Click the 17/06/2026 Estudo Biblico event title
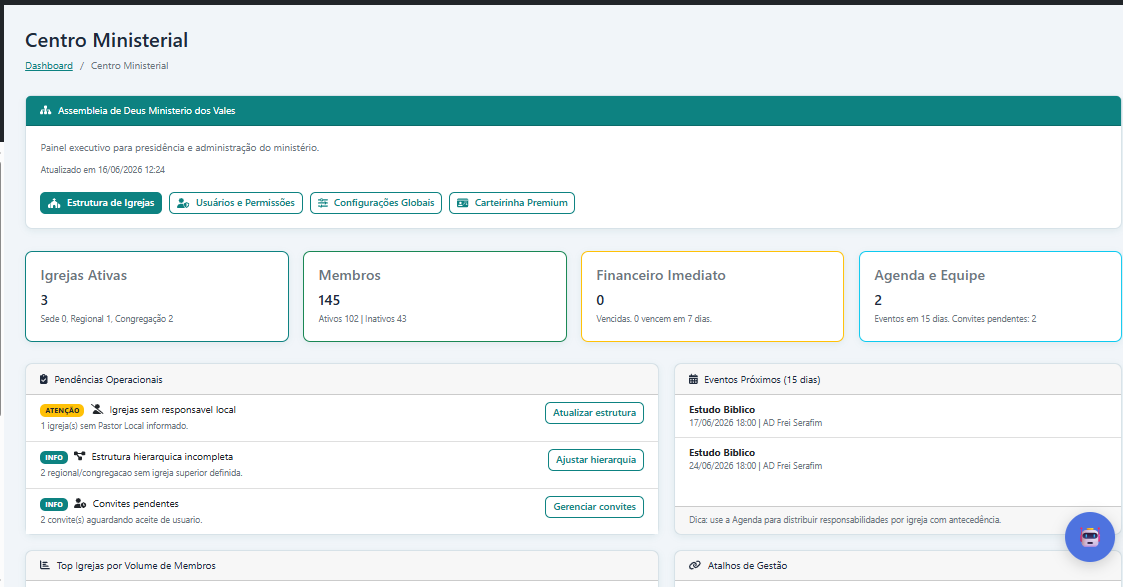This screenshot has width=1123, height=587. point(722,410)
